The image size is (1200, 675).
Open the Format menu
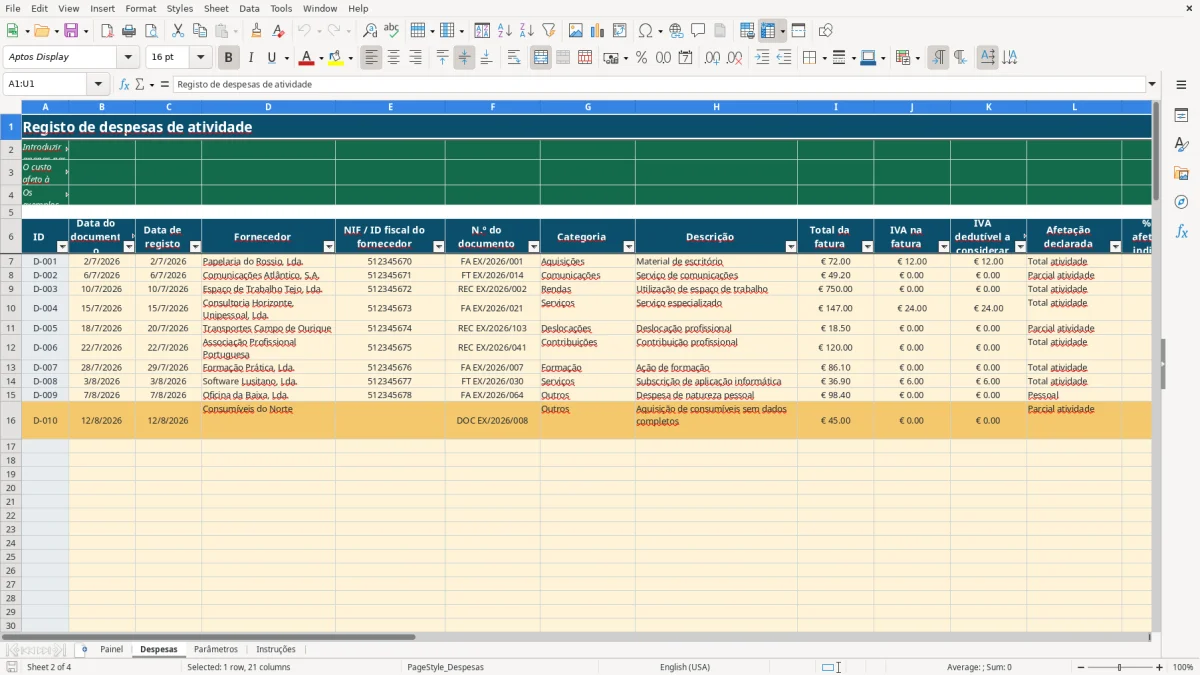pos(140,8)
